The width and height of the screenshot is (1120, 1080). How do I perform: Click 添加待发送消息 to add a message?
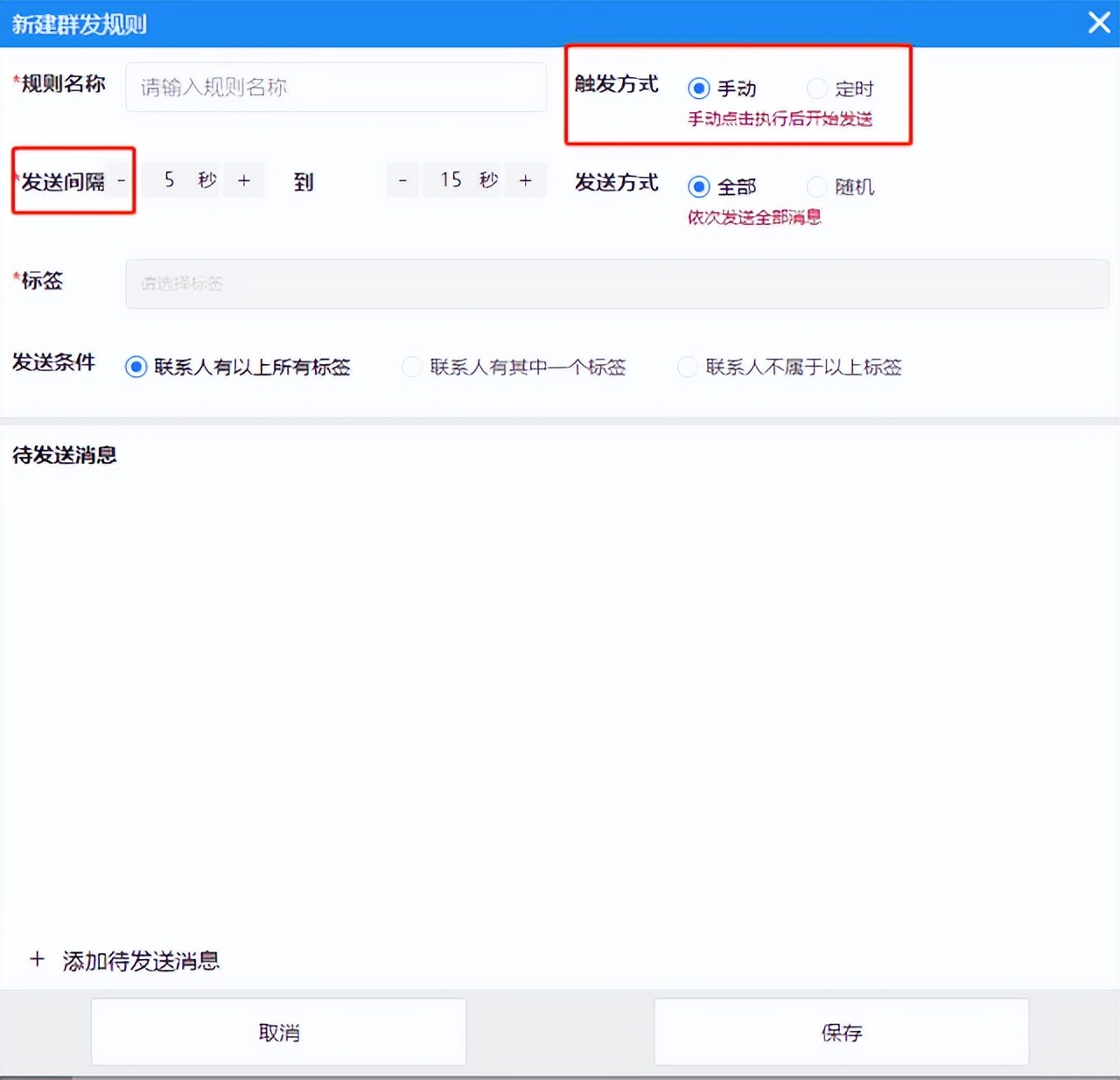click(x=140, y=960)
